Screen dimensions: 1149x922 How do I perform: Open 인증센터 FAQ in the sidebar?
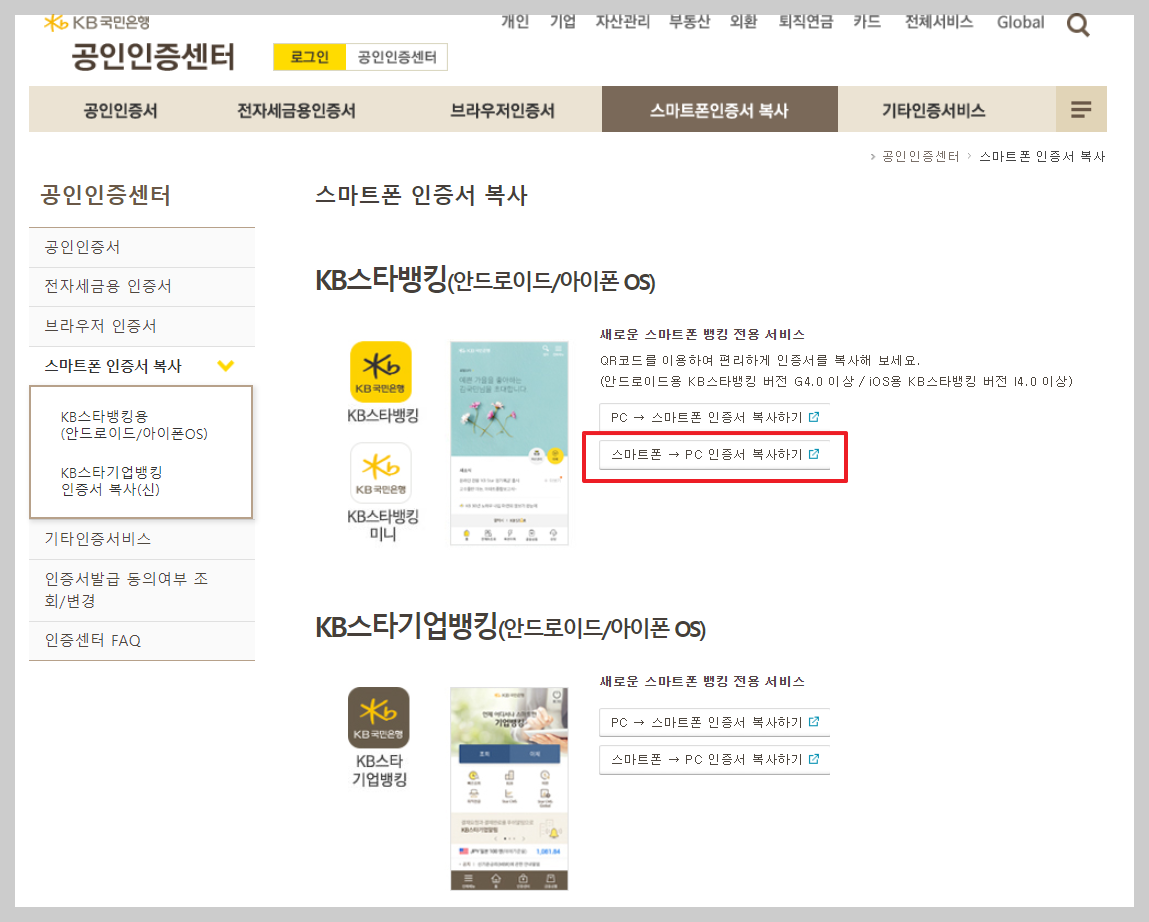pyautogui.click(x=142, y=641)
